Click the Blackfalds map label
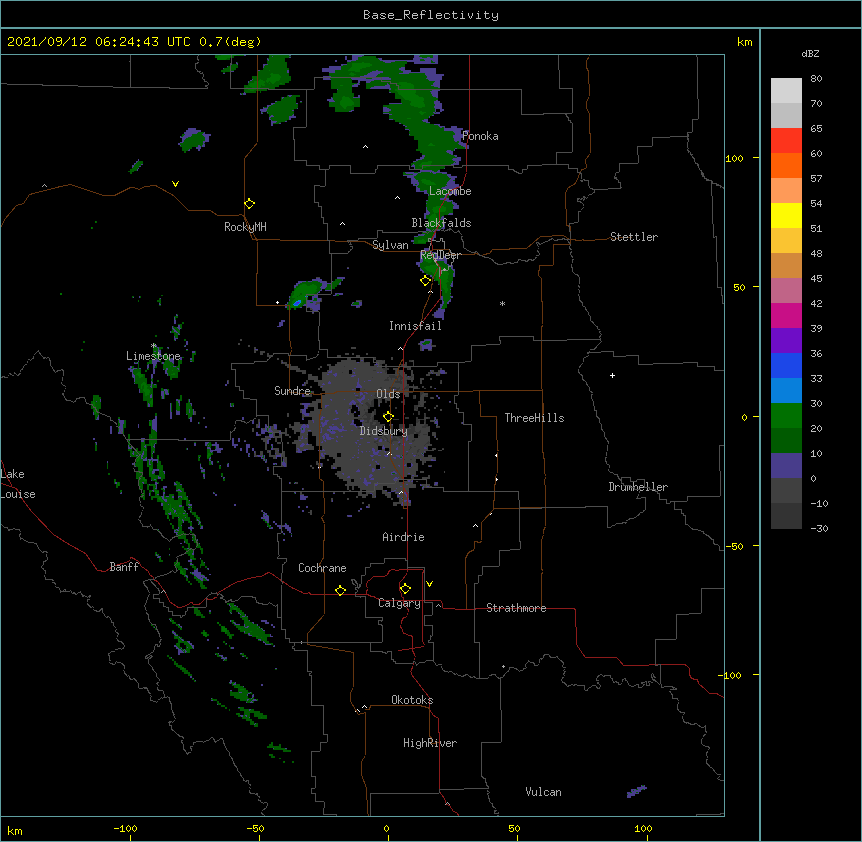The height and width of the screenshot is (842, 862). (441, 223)
